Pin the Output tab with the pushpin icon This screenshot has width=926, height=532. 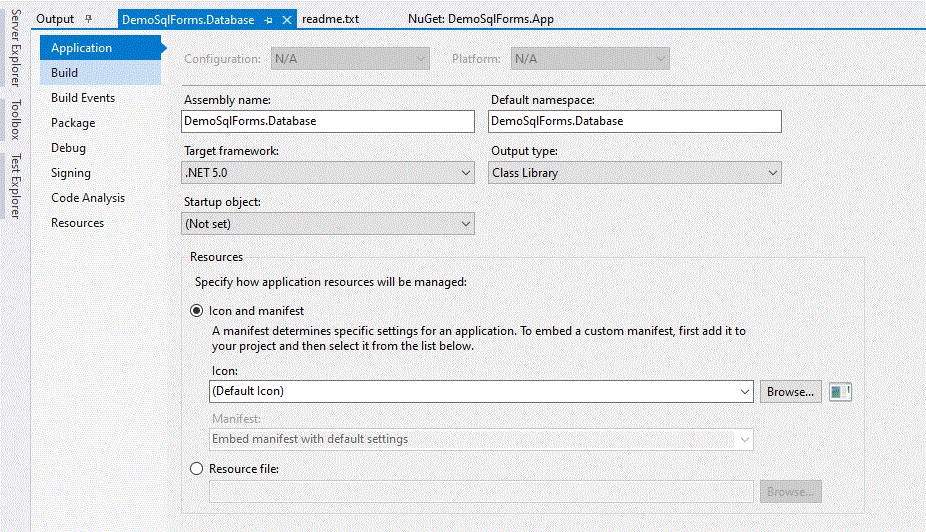(x=89, y=19)
